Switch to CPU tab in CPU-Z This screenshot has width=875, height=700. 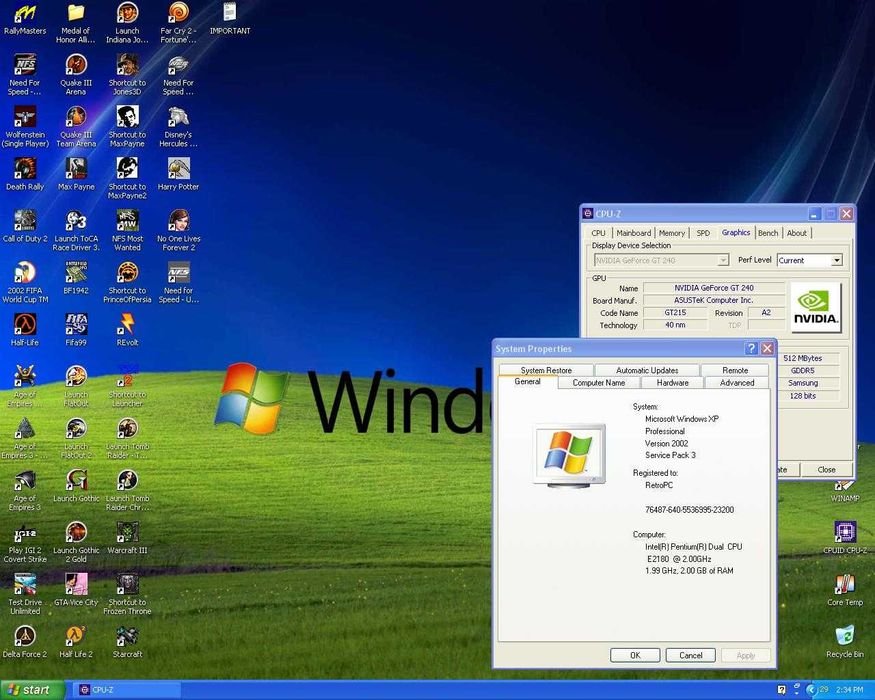coord(598,233)
